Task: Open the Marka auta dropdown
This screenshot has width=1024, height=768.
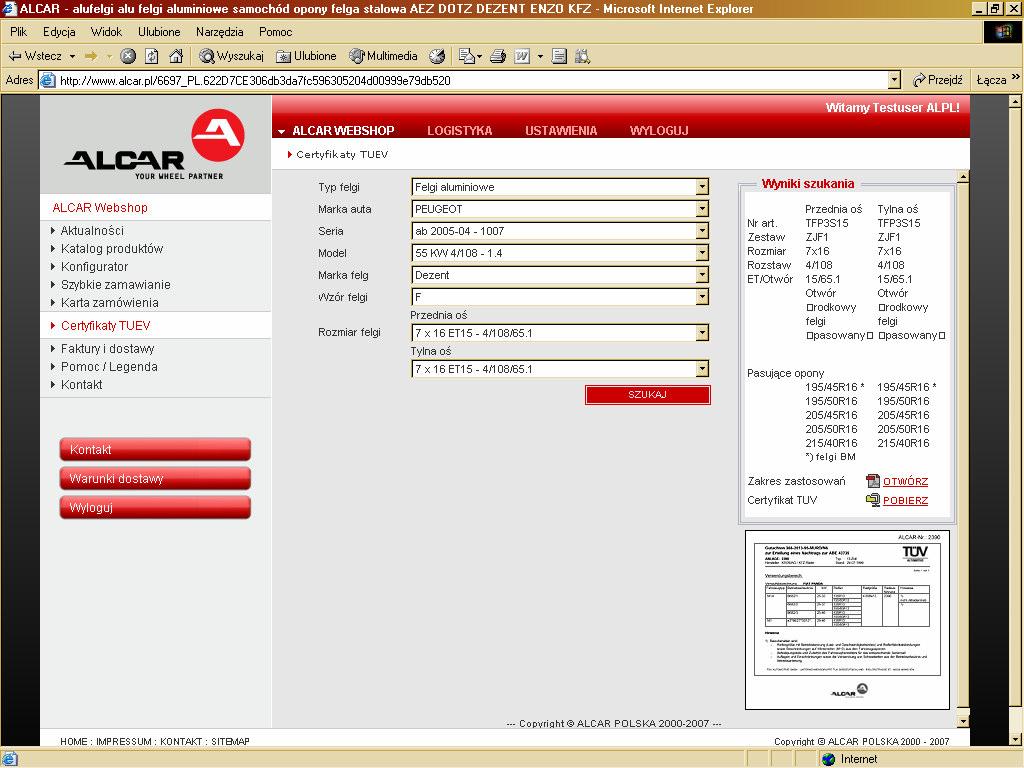Action: tap(560, 209)
